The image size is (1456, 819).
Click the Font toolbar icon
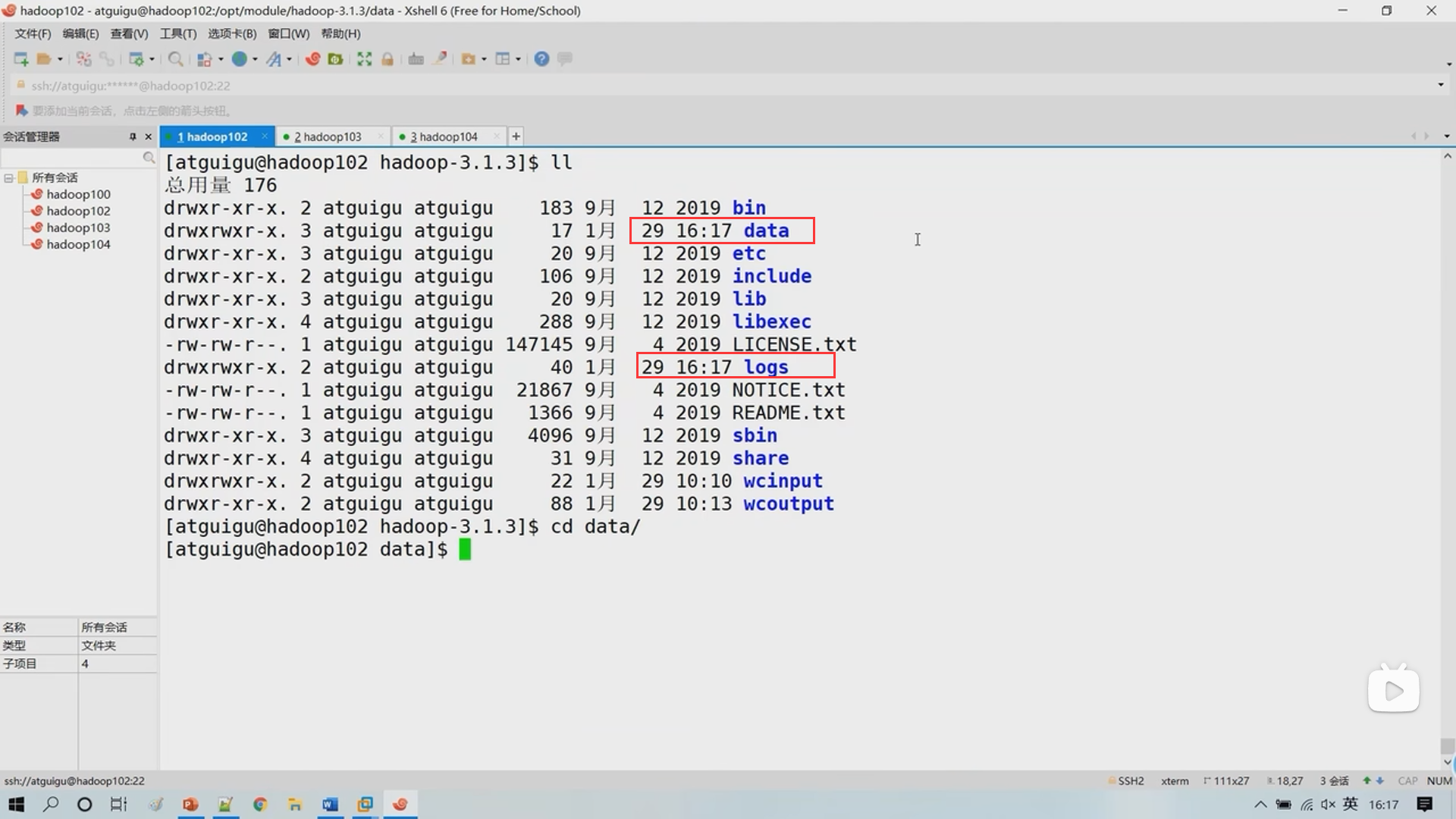pyautogui.click(x=274, y=59)
